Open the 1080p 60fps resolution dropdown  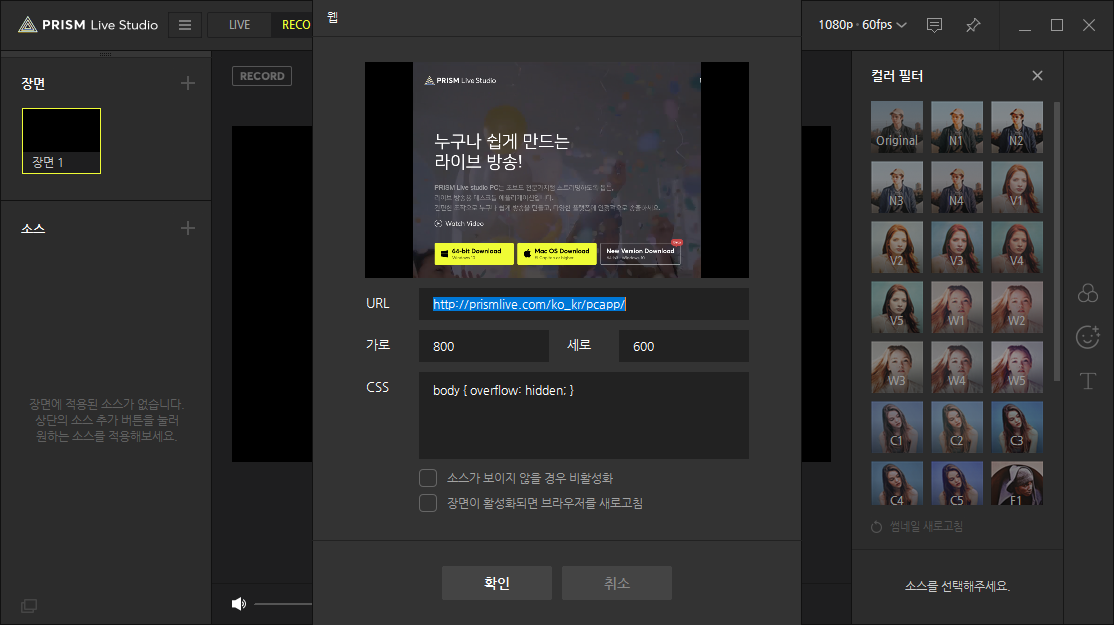pyautogui.click(x=862, y=25)
